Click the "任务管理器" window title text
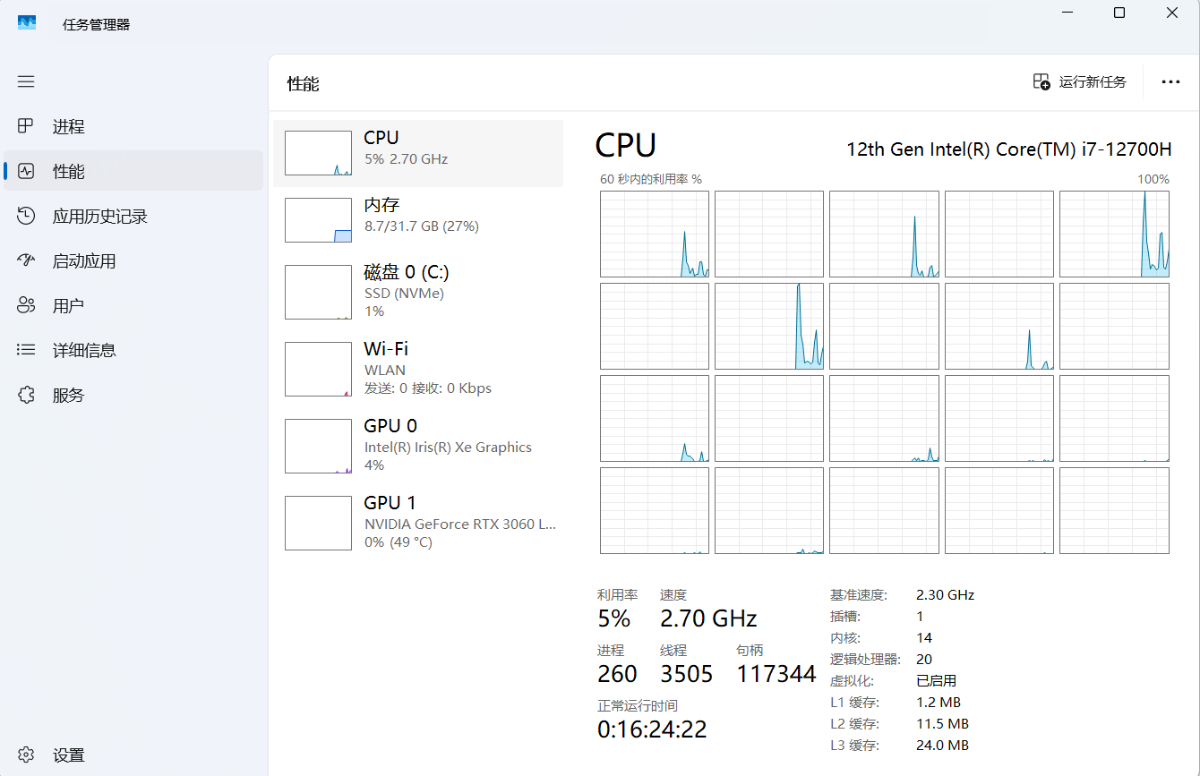Screen dimensions: 1200x776 96,24
